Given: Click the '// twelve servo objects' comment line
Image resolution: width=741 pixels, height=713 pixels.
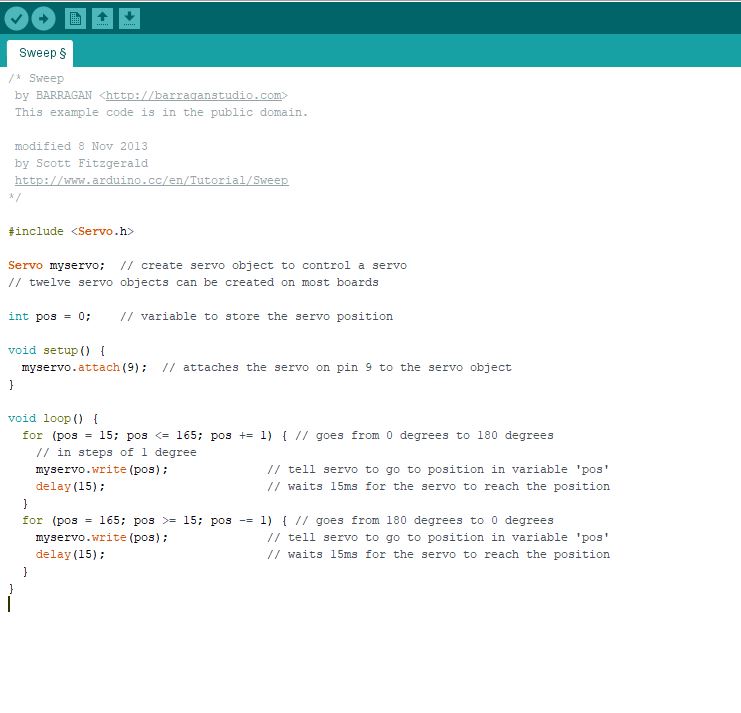Looking at the screenshot, I should tap(193, 283).
